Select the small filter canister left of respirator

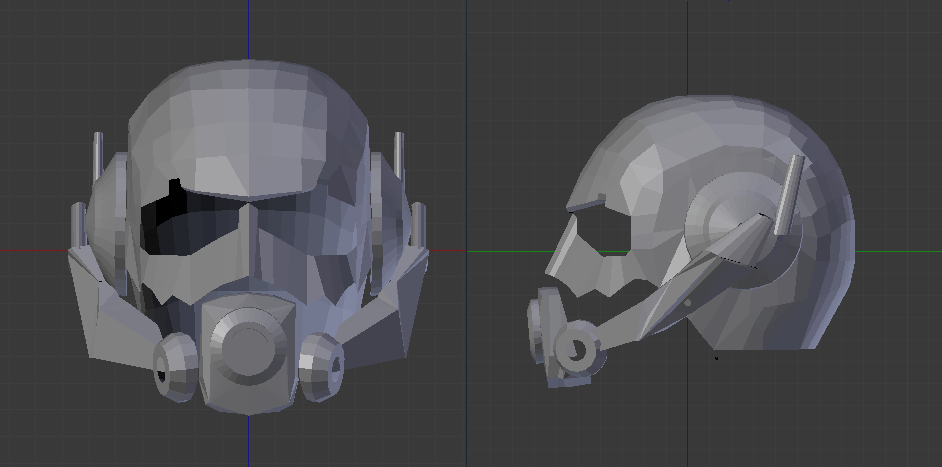point(175,366)
